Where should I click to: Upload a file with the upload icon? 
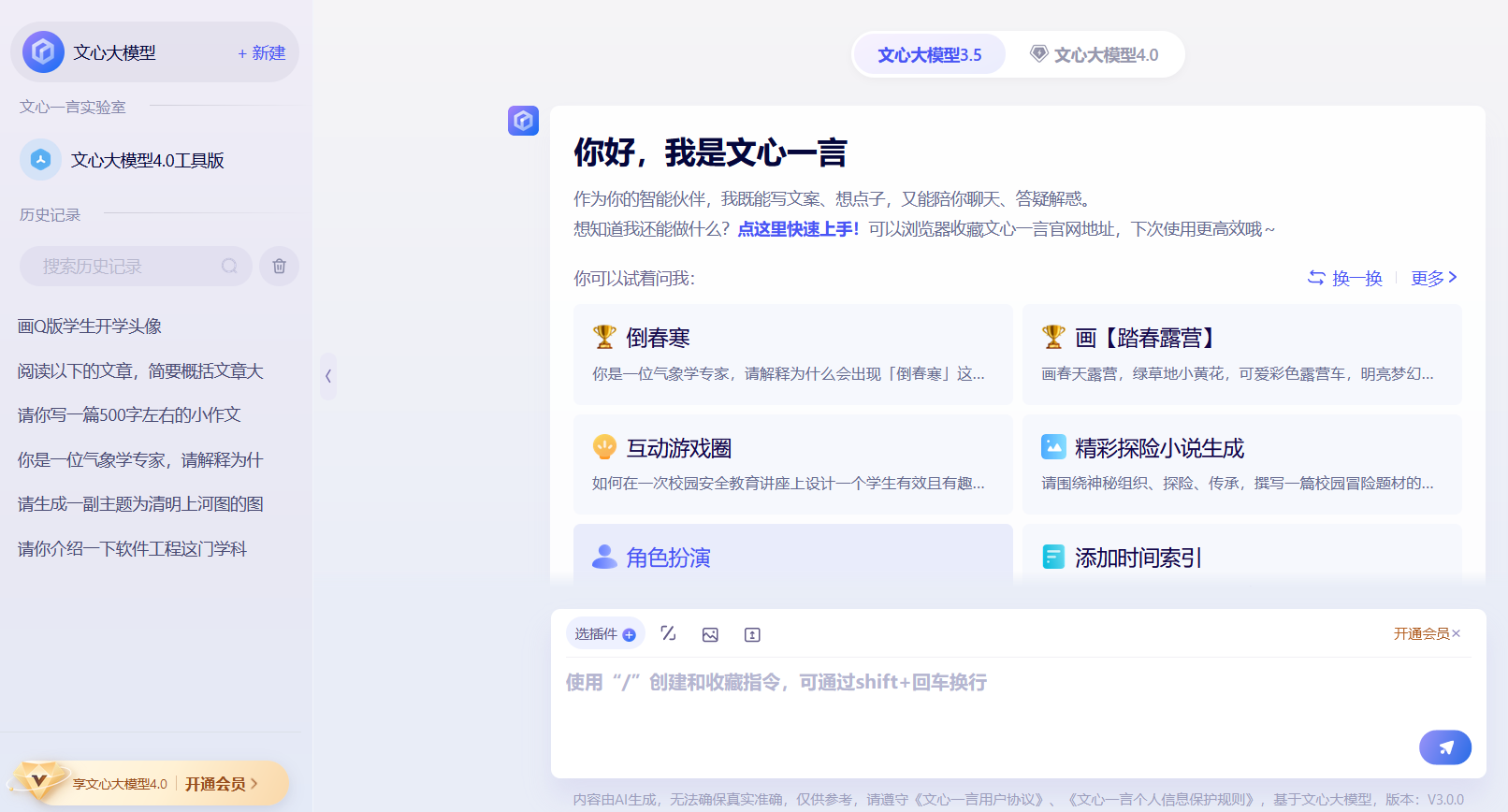pos(752,634)
